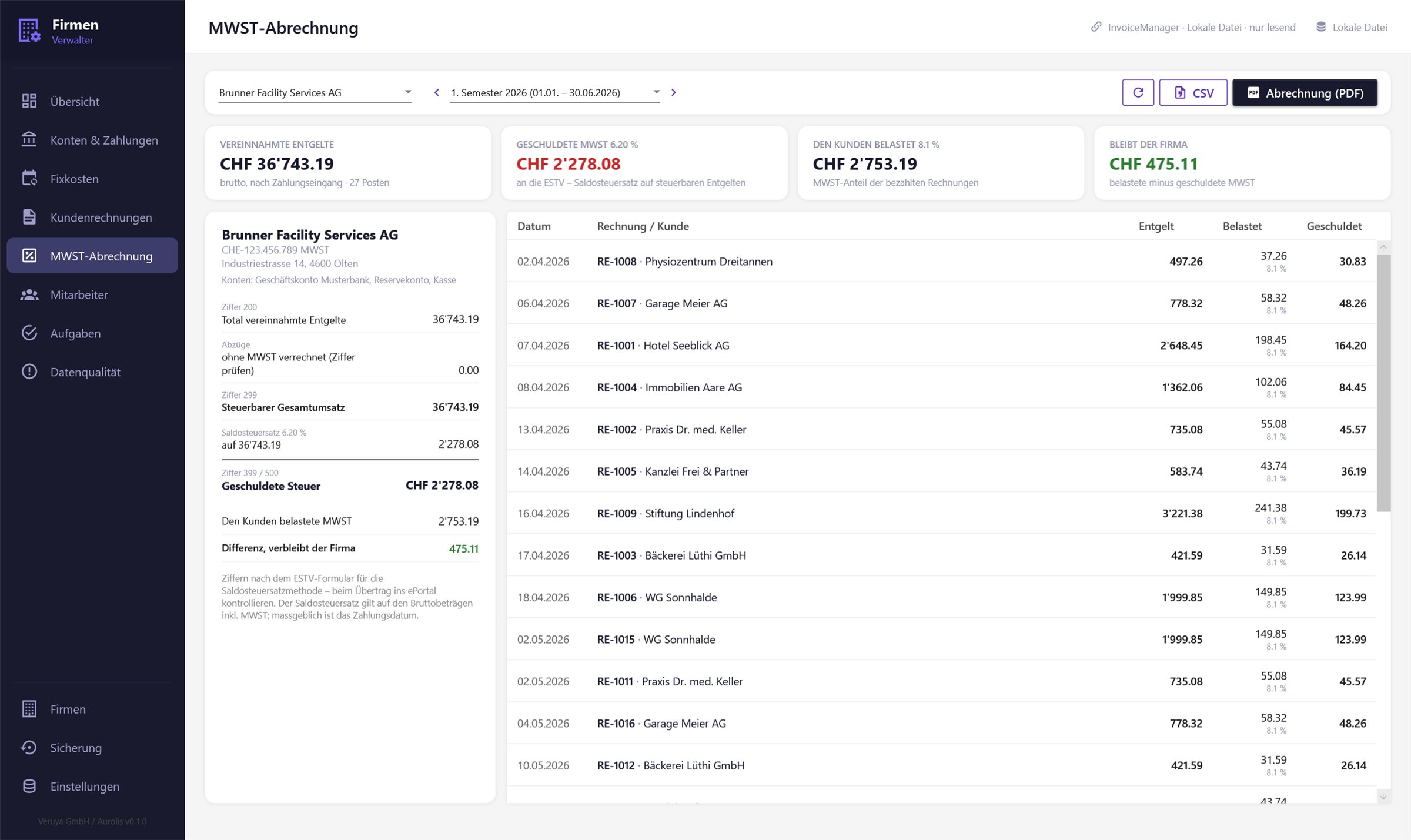Click the invoice table scrollbar thumb
Viewport: 1411px width, 840px height.
(1383, 383)
